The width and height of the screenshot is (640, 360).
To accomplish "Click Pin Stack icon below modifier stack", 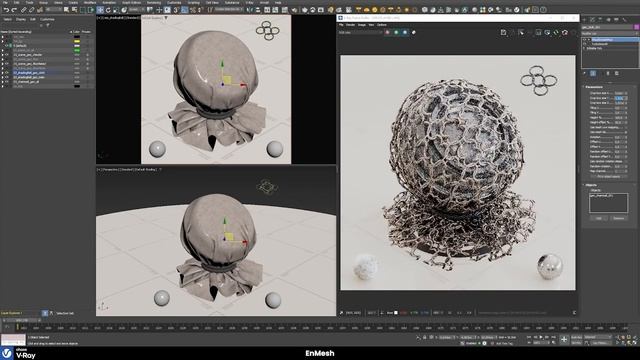I will [x=584, y=73].
